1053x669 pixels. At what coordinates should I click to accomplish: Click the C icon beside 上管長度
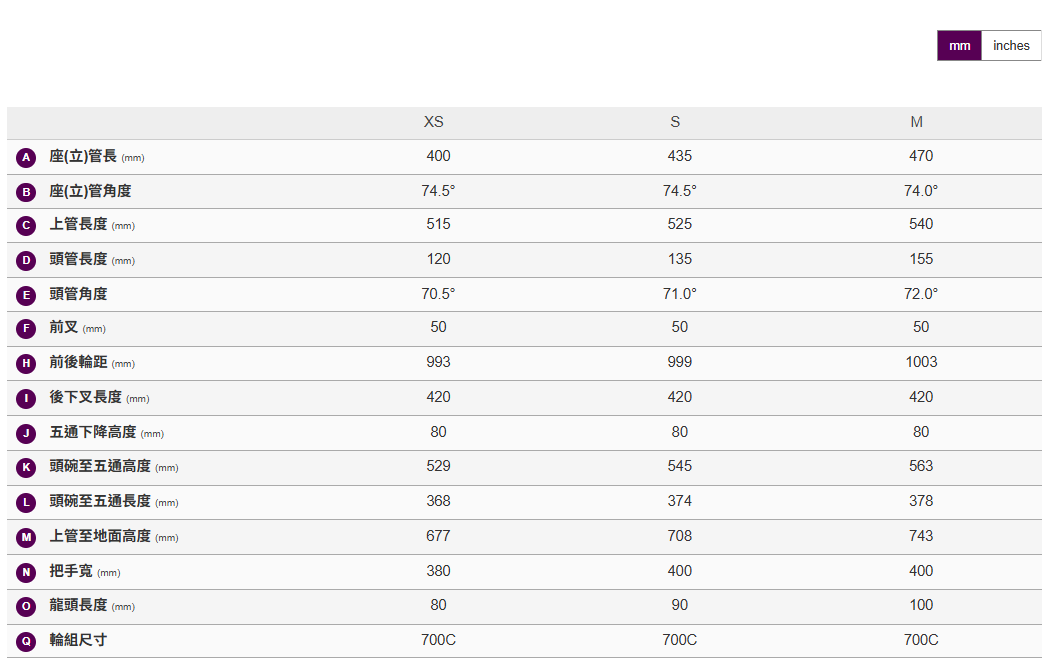[27, 225]
